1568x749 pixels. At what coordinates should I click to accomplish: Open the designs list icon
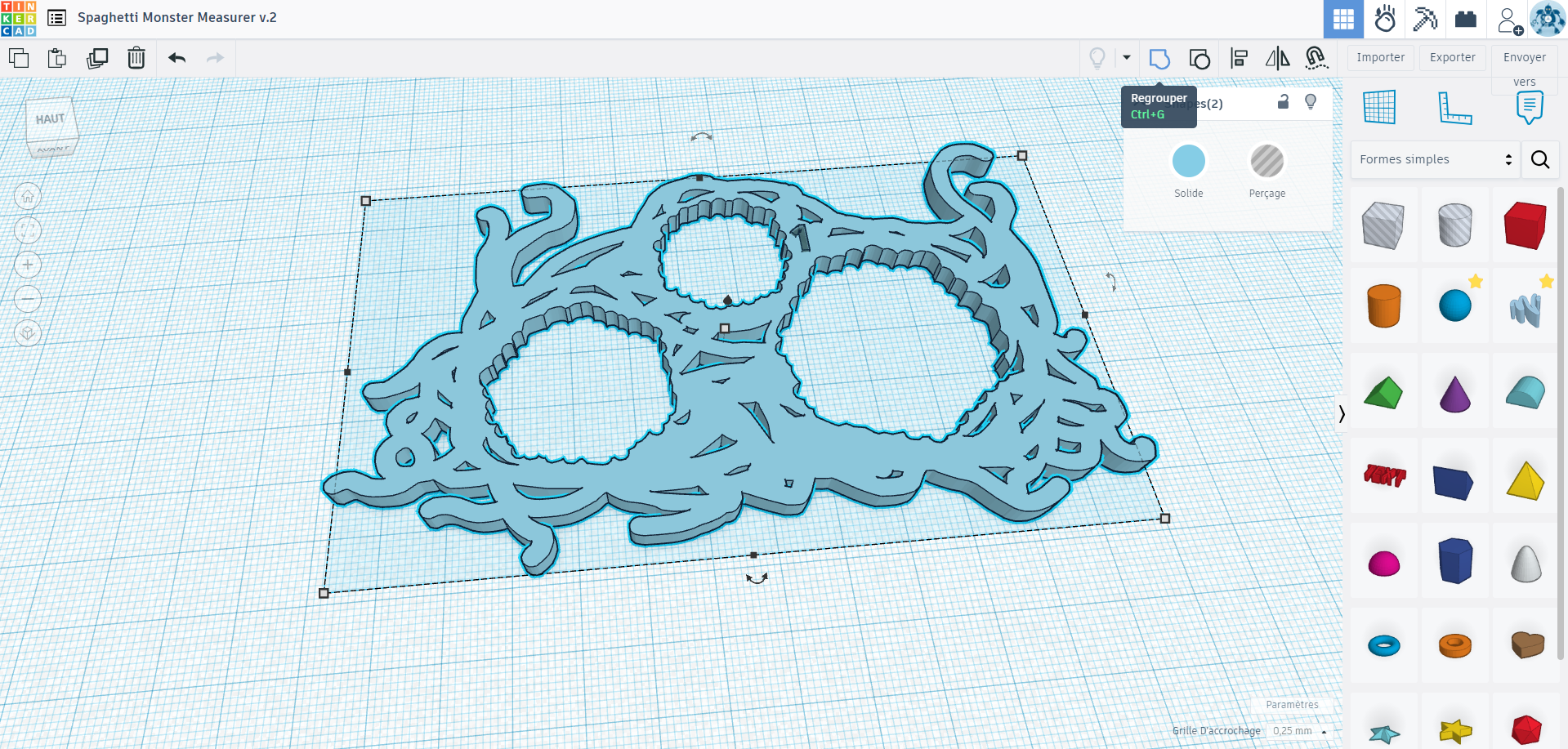pos(56,17)
